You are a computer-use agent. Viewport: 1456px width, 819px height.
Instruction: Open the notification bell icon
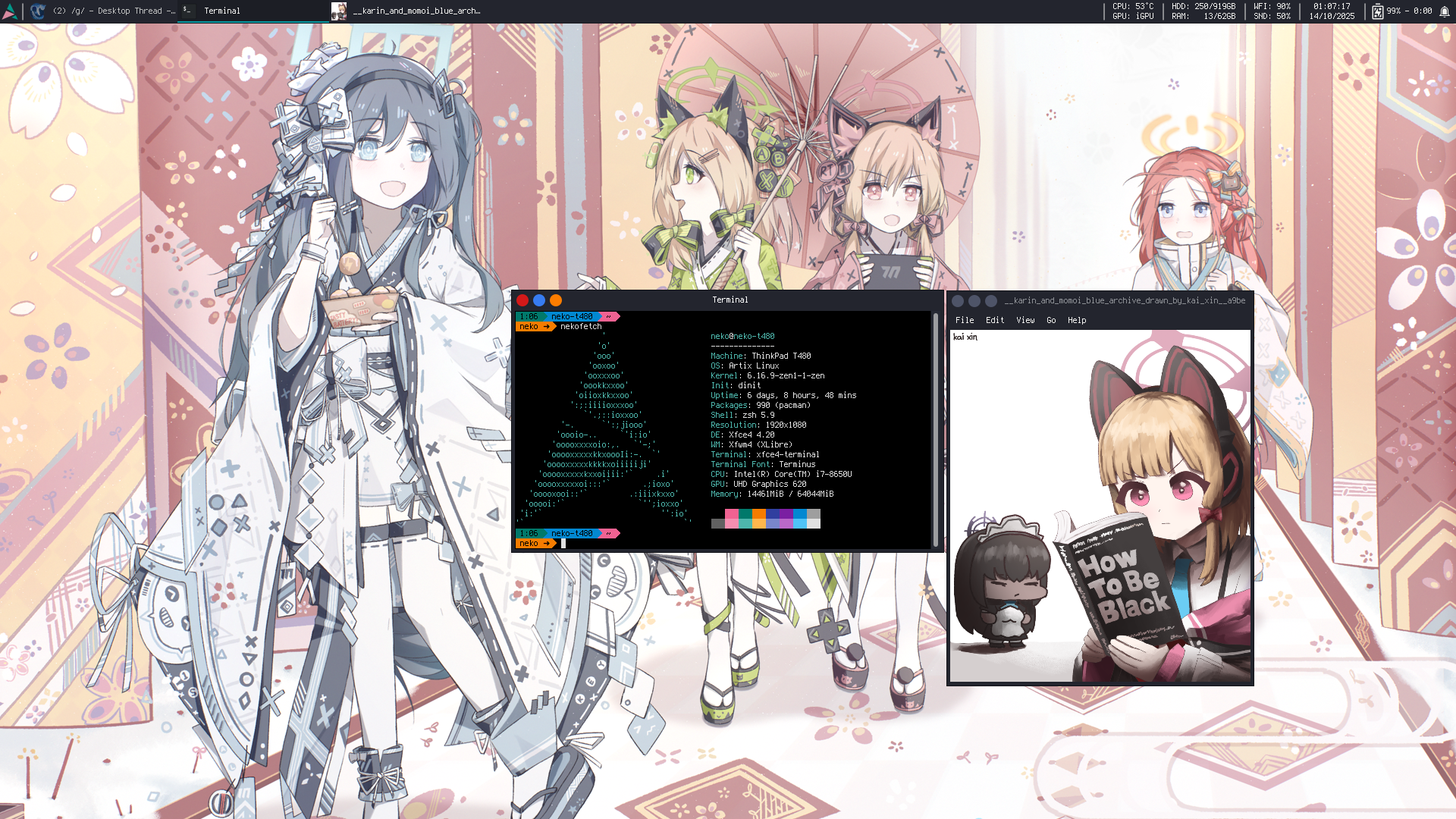pyautogui.click(x=1445, y=11)
